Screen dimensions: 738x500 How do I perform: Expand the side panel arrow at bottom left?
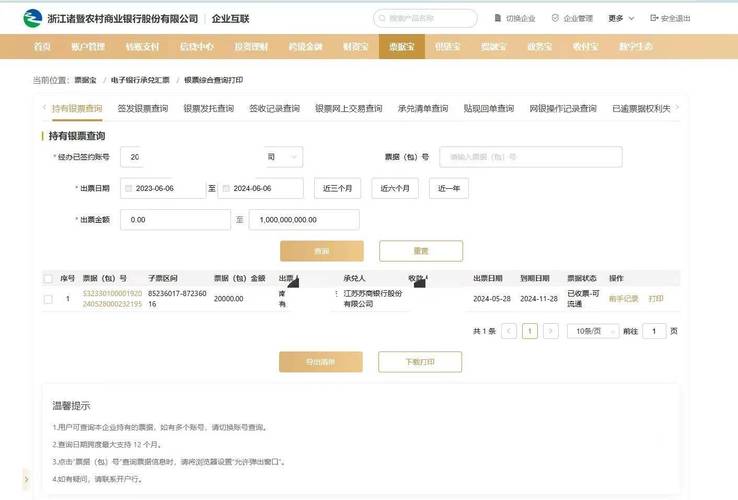click(26, 479)
